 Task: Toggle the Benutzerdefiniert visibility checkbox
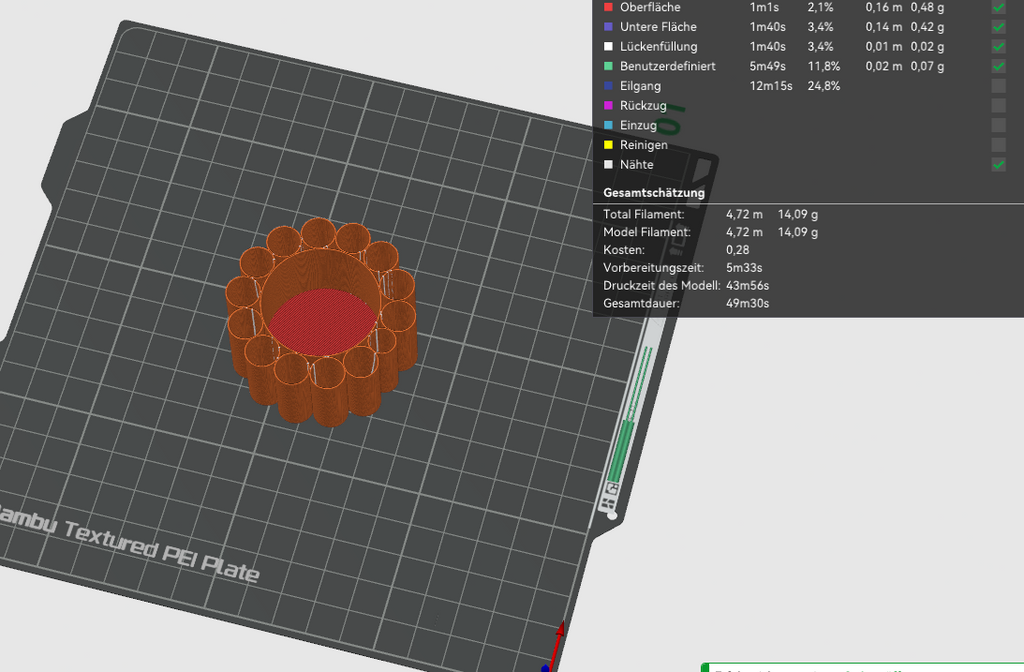999,66
